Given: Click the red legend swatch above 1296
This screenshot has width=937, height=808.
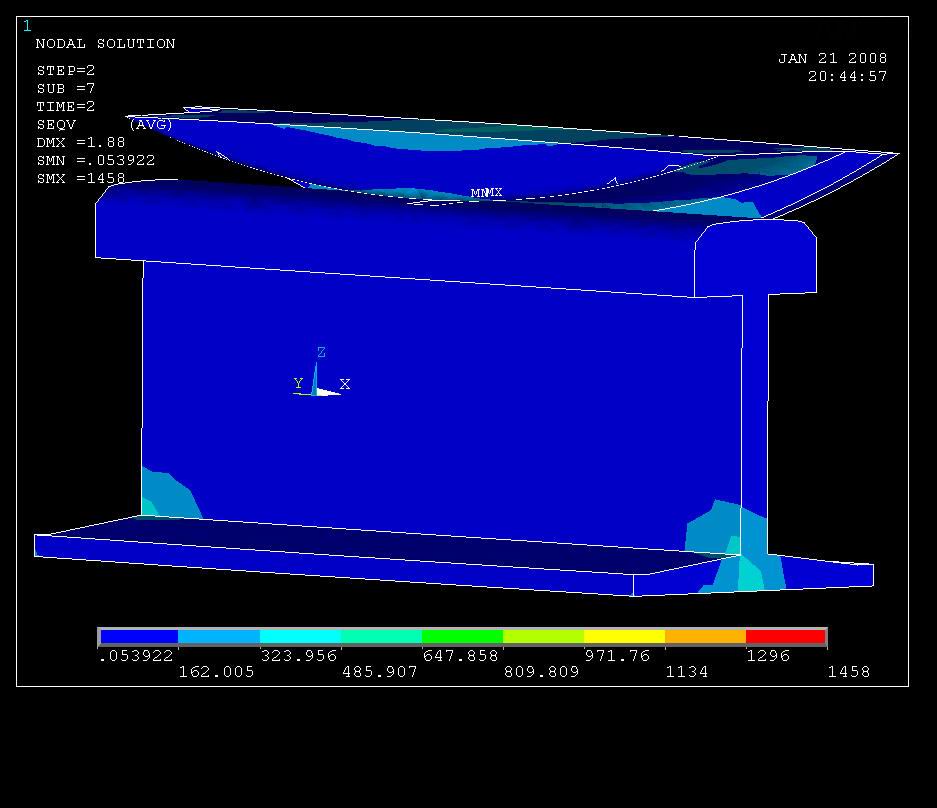Looking at the screenshot, I should (x=786, y=636).
